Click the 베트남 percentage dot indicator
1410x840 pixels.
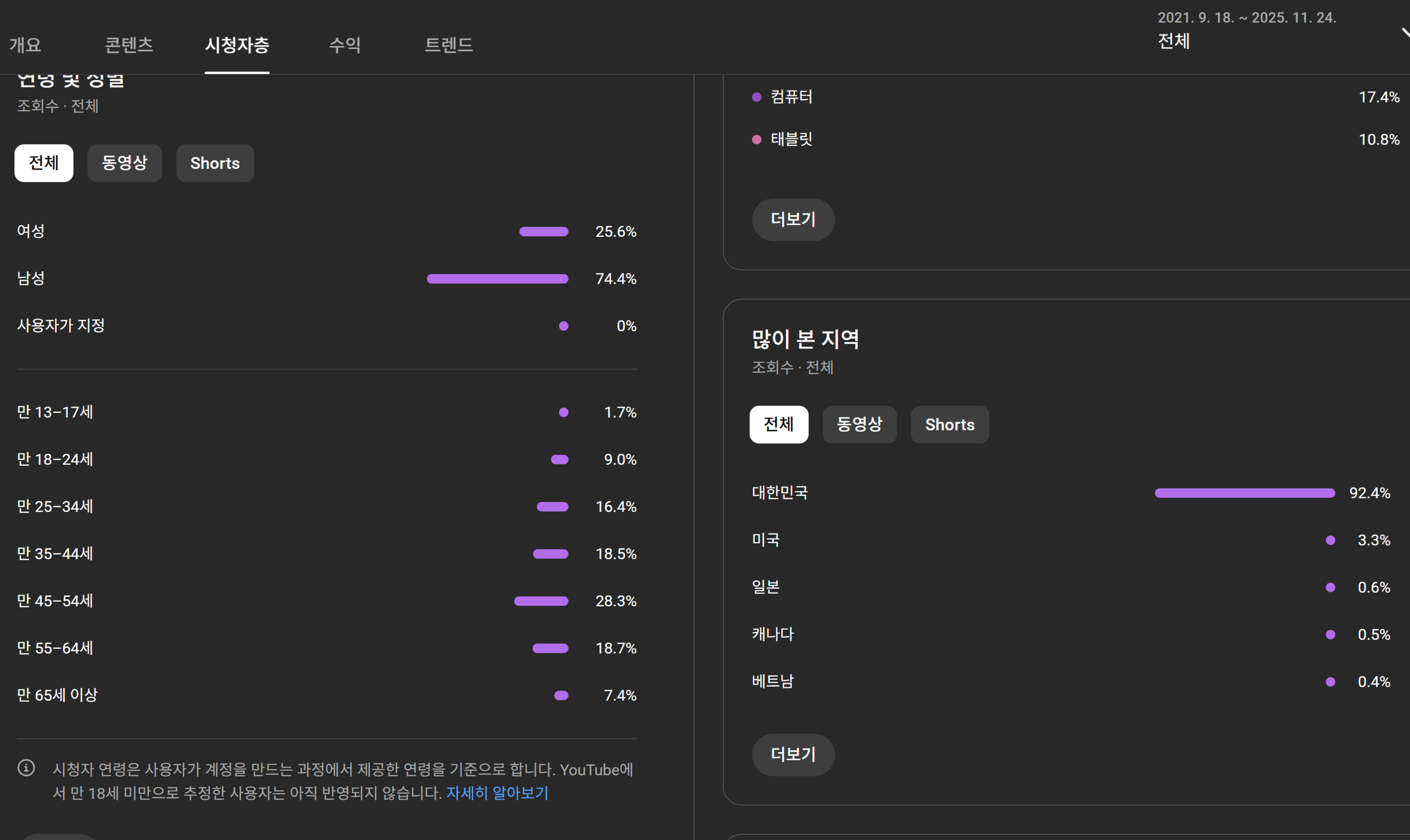(1330, 682)
